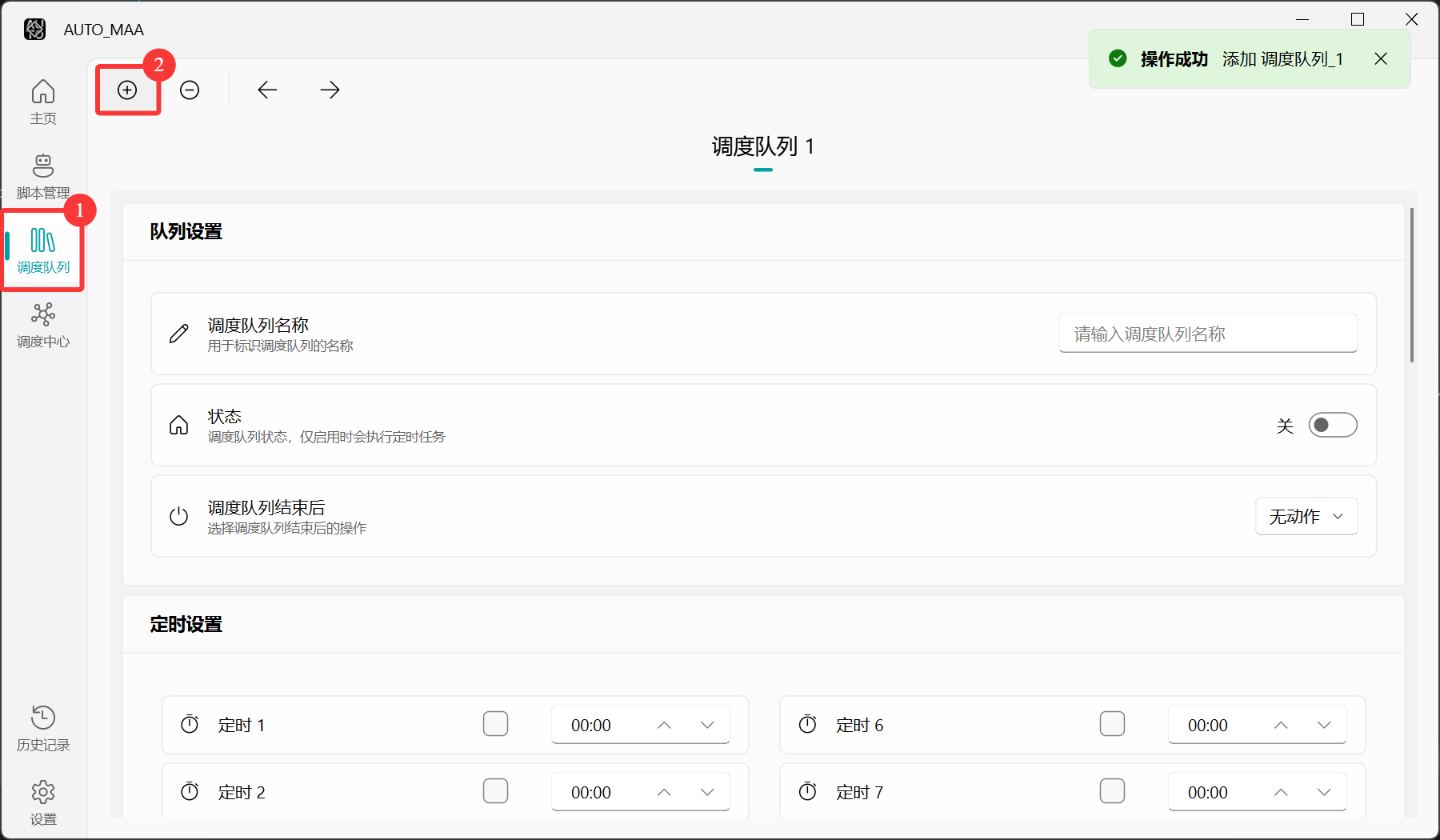Click the 调度队列名称 input field
1440x840 pixels.
[x=1207, y=334]
